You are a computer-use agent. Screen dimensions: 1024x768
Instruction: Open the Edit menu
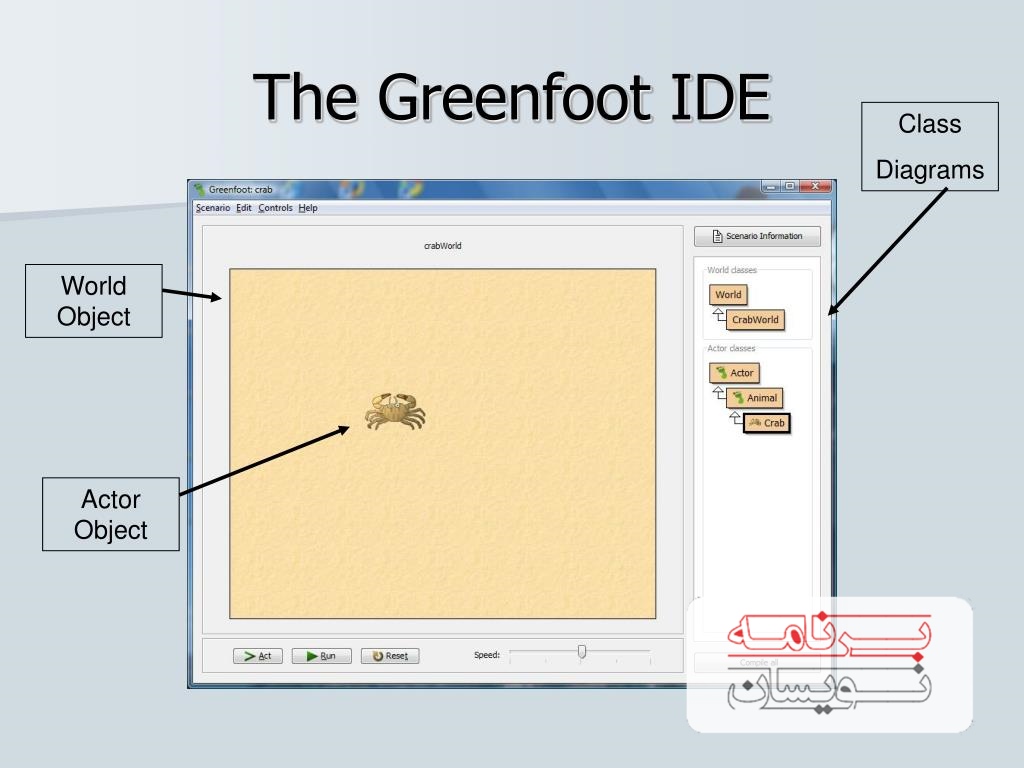pos(244,208)
